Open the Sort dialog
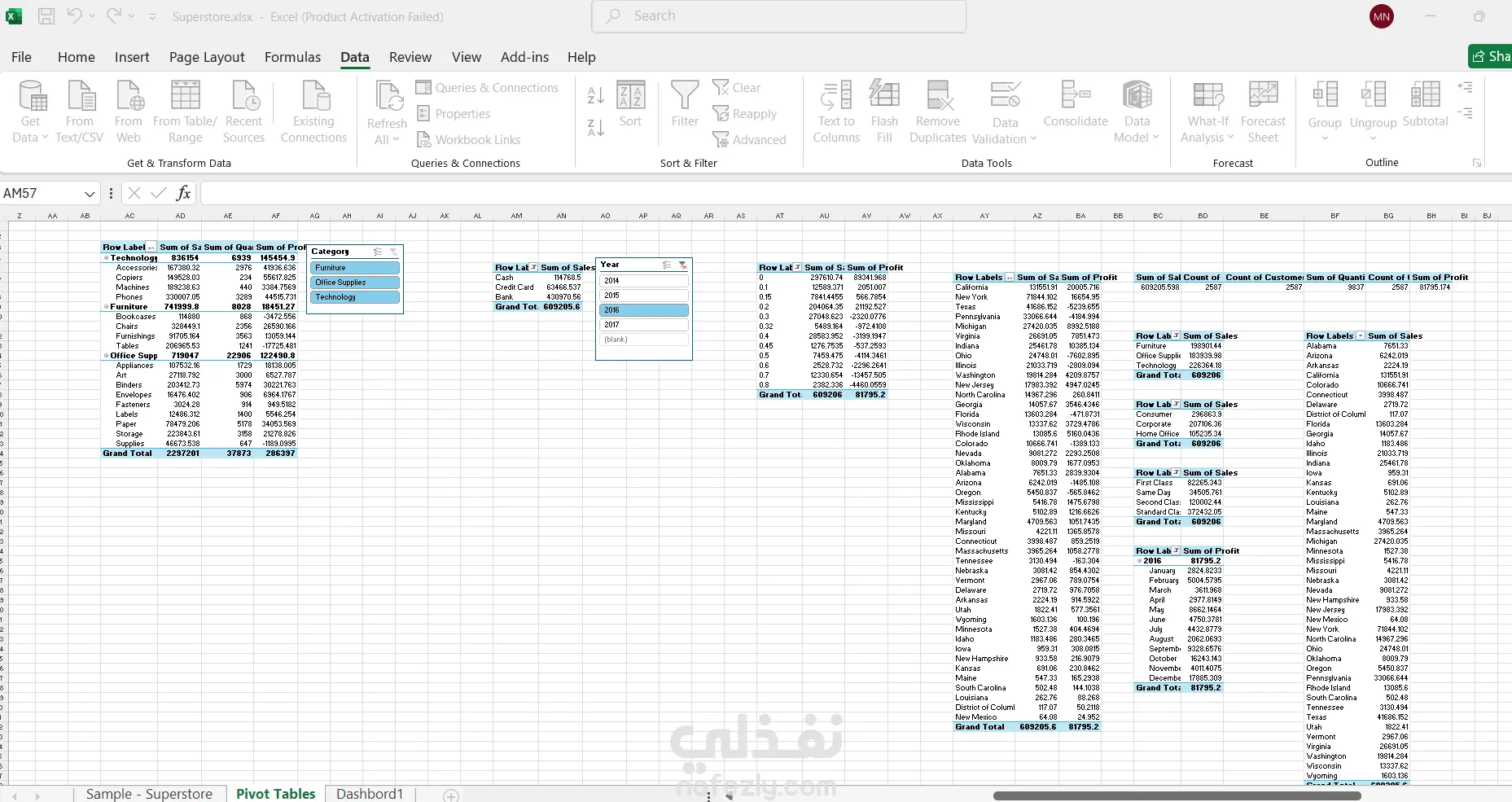The height and width of the screenshot is (802, 1512). (x=631, y=105)
